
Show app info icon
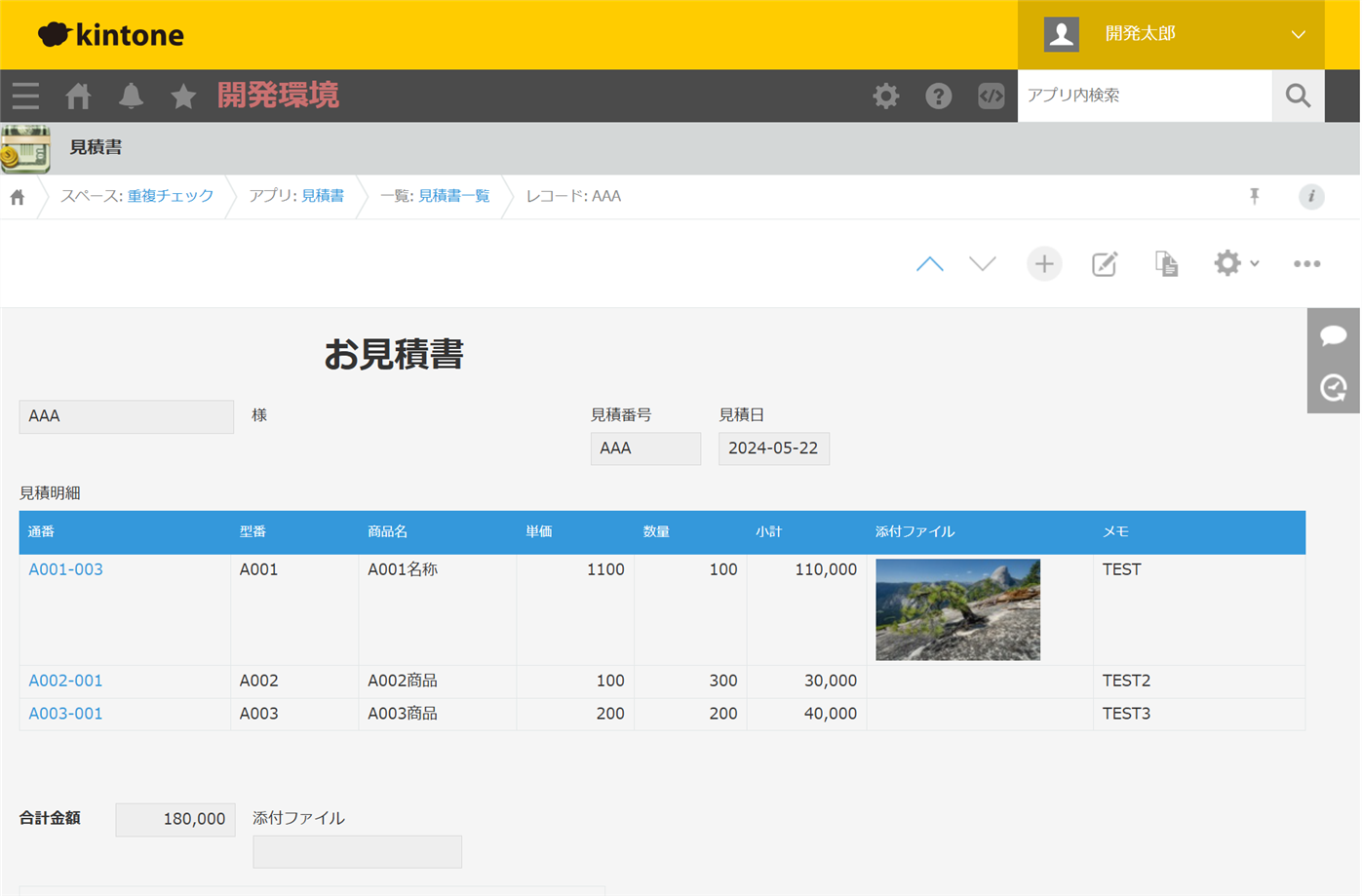pos(1311,197)
